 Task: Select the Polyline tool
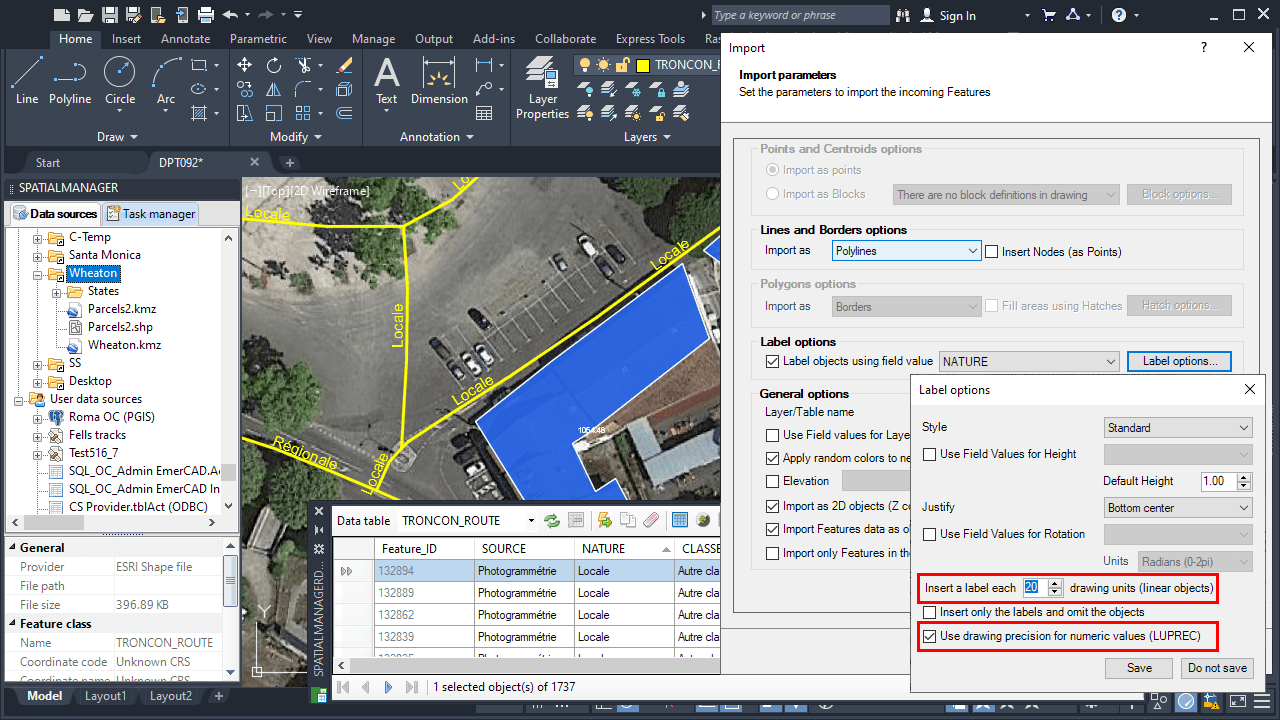pos(70,80)
